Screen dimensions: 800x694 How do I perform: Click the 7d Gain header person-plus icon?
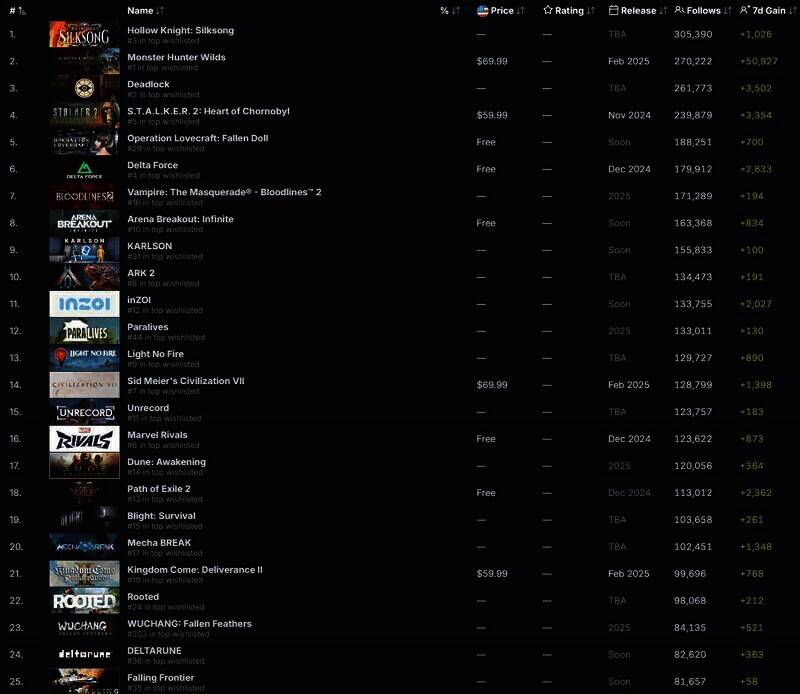pos(744,10)
